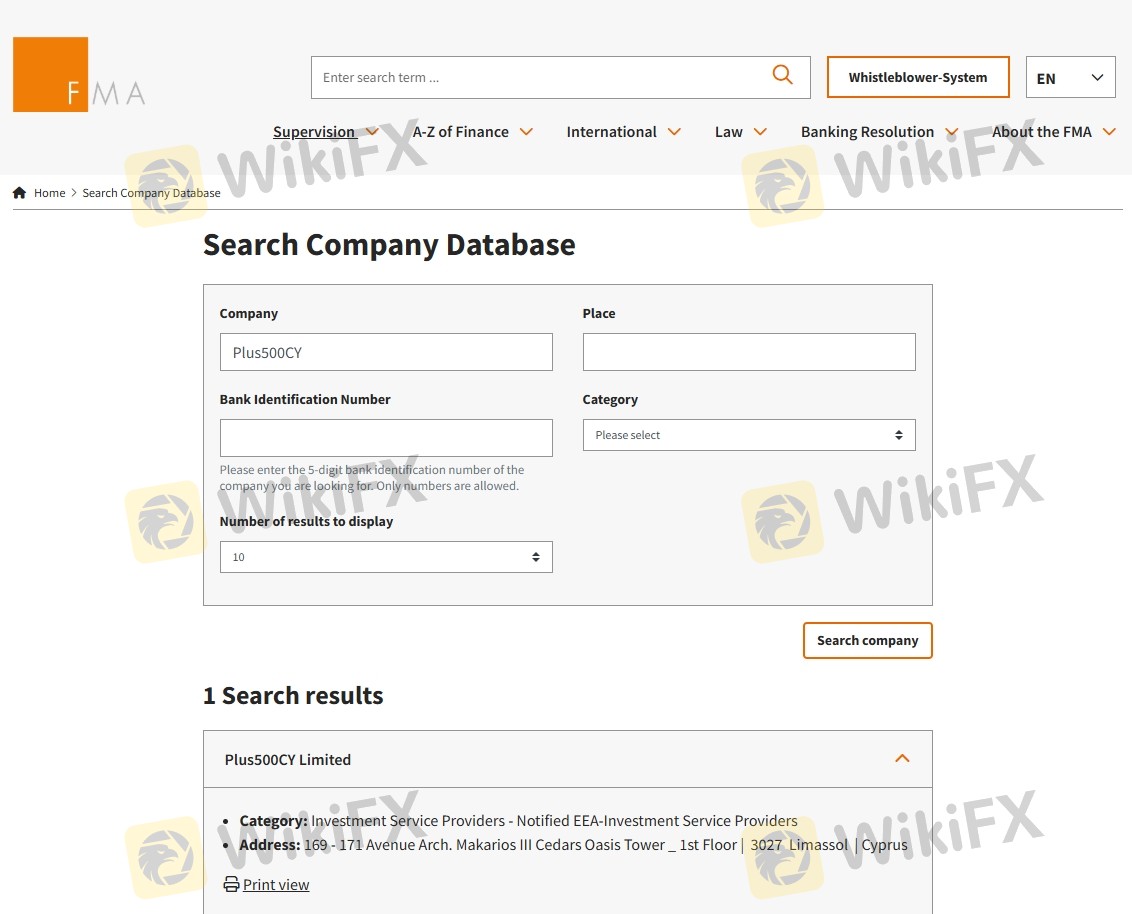The width and height of the screenshot is (1132, 914).
Task: Click the magnifier search icon in header
Action: [783, 74]
